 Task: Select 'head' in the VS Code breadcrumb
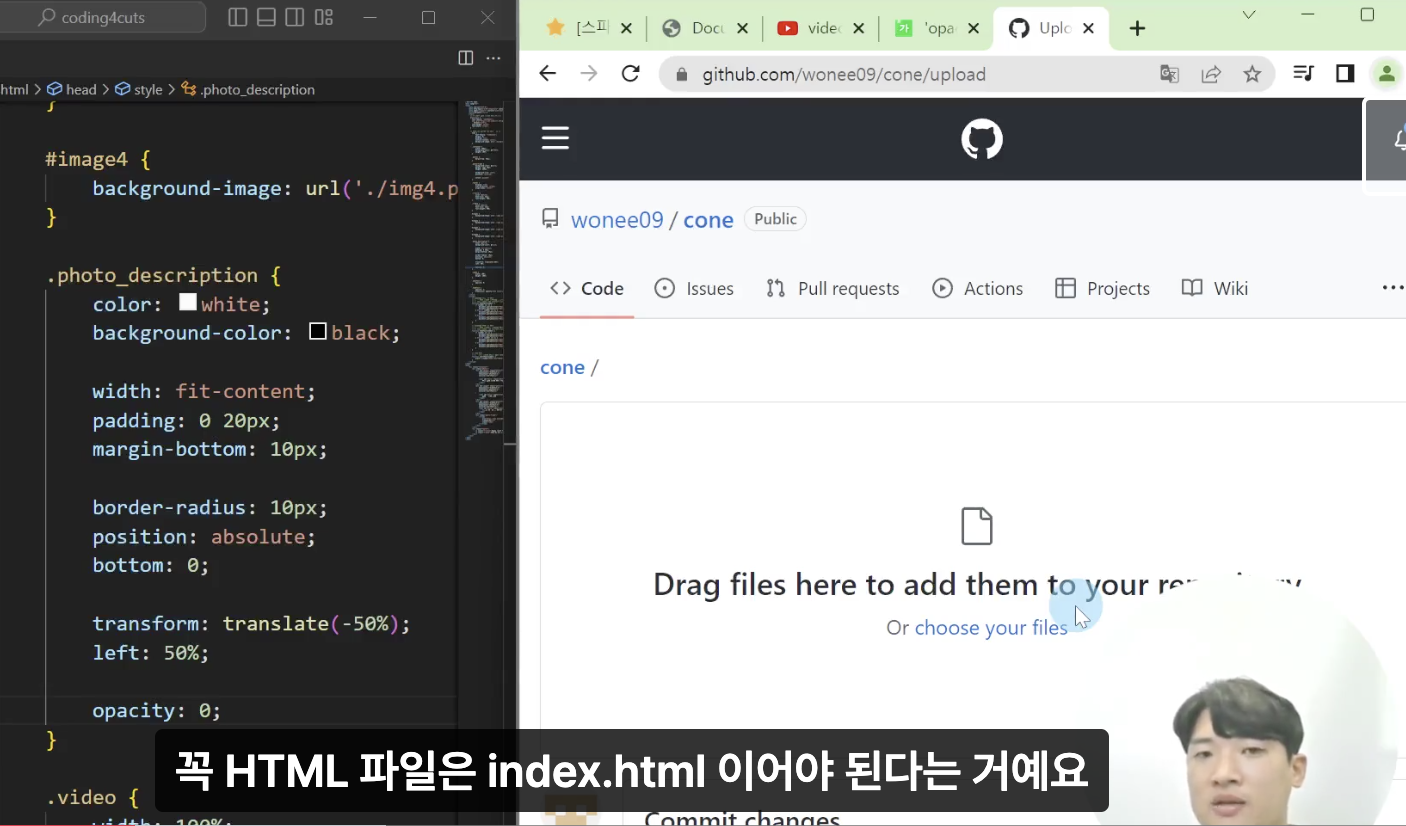coord(72,89)
